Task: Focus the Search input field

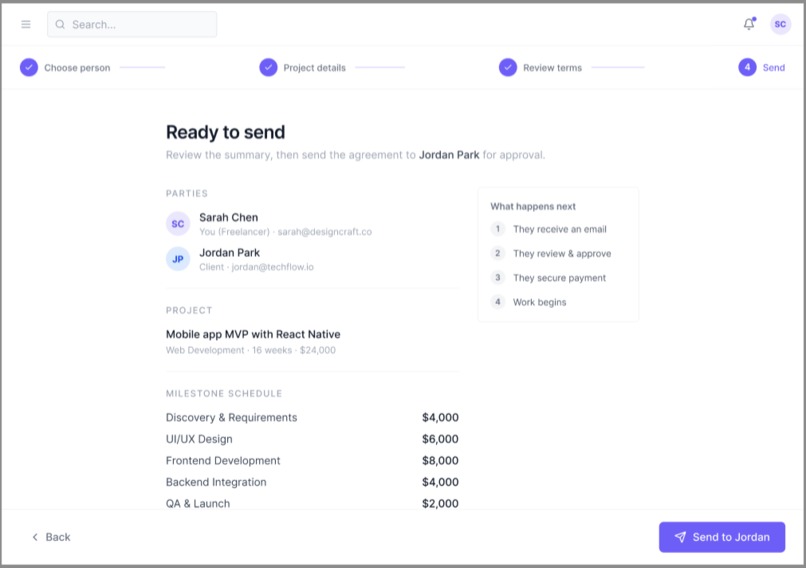Action: (132, 24)
